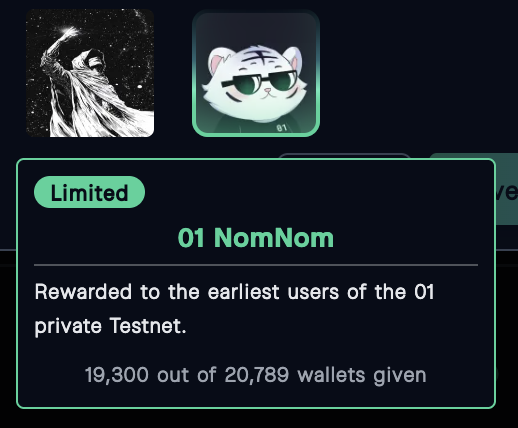Click the 20,789 total wallets number
This screenshot has width=518, height=428.
pos(257,375)
